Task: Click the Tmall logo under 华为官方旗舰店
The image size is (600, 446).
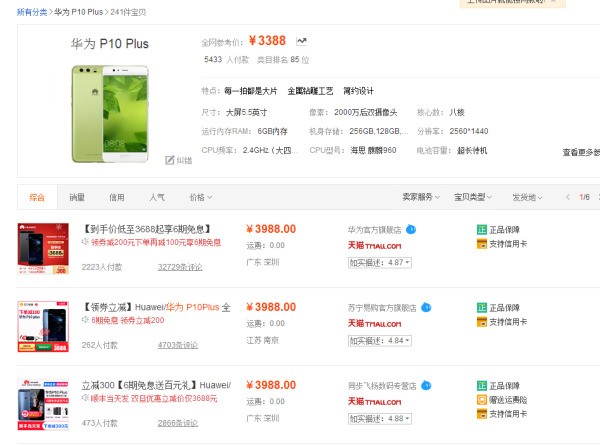Action: point(374,246)
